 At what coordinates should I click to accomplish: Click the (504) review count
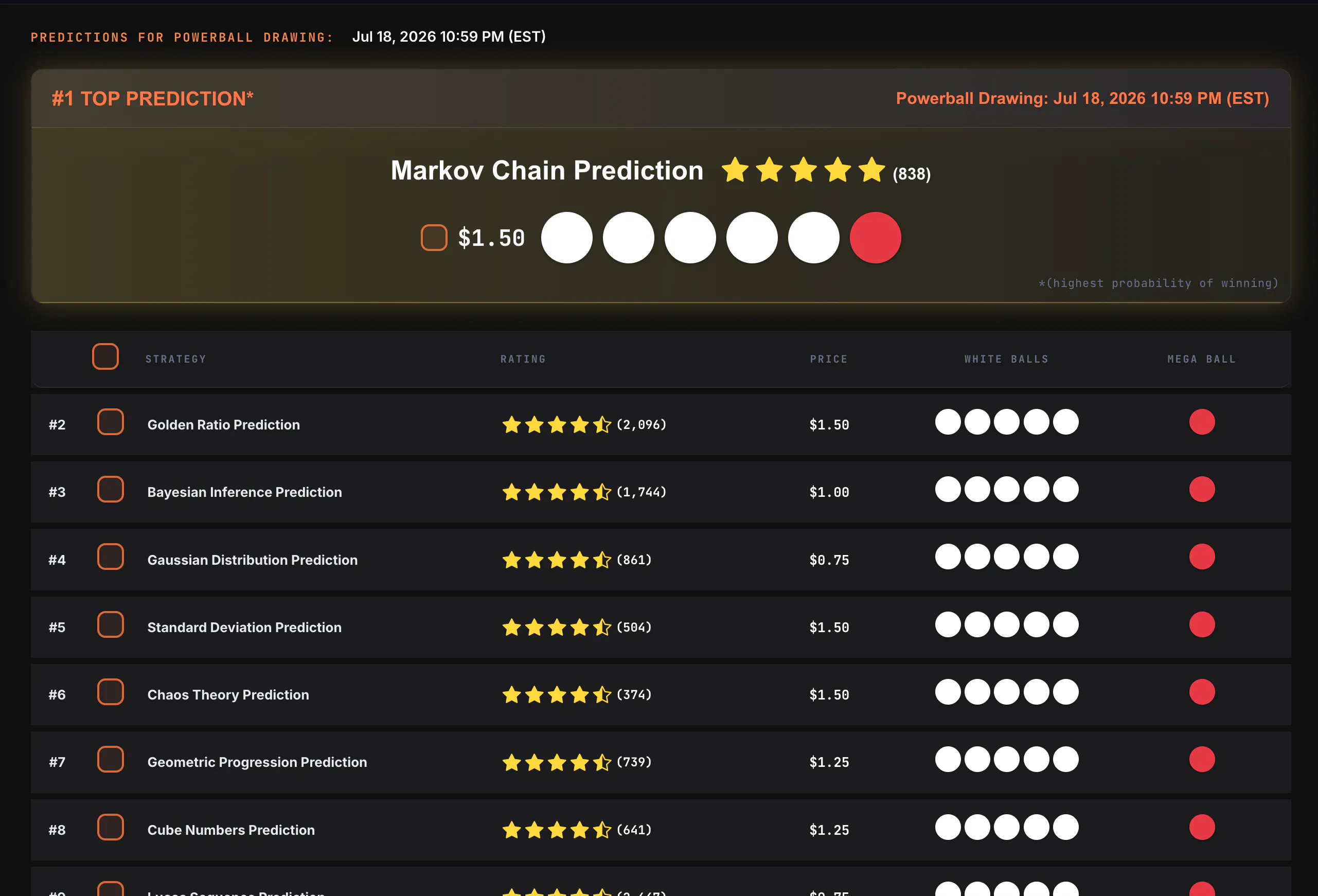tap(634, 627)
